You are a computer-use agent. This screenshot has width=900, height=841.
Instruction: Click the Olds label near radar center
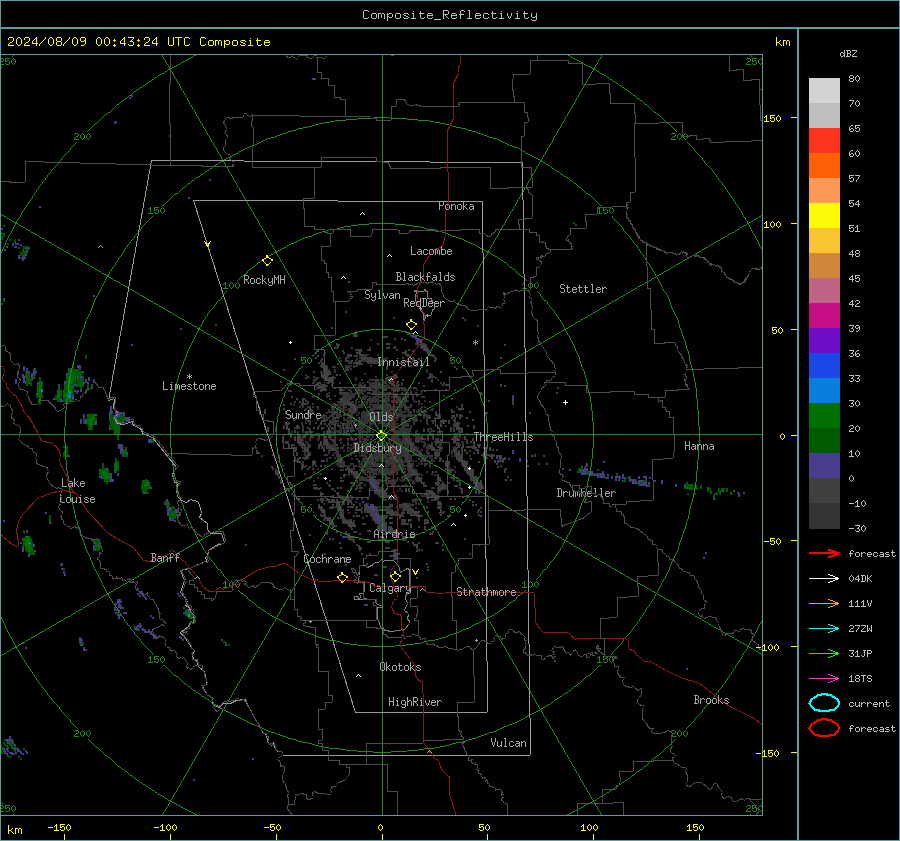[x=381, y=417]
